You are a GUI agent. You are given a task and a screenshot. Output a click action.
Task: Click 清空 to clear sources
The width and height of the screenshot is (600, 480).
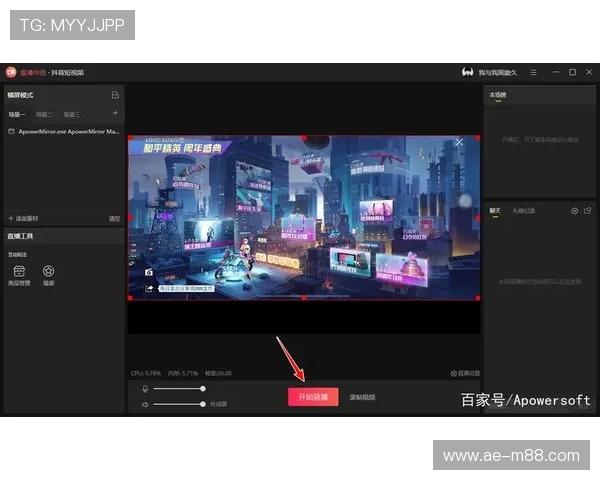click(114, 219)
